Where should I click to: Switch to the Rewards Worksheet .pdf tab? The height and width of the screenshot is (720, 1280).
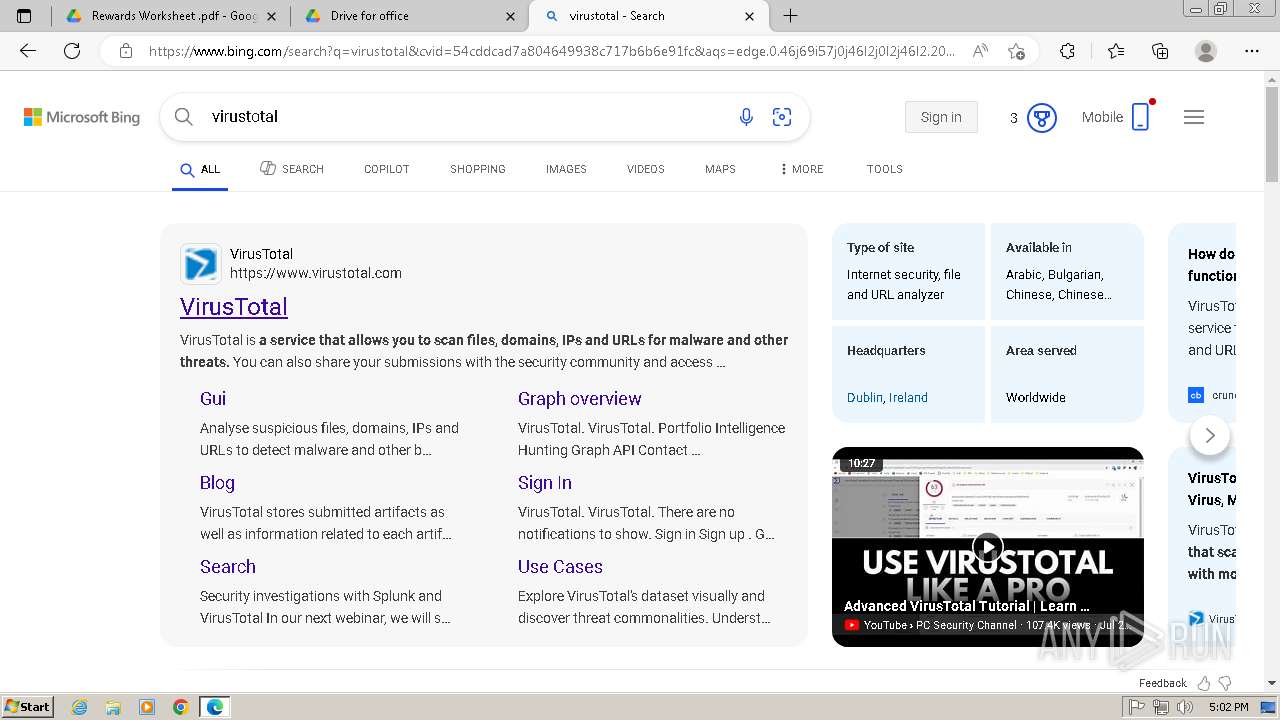[x=170, y=16]
